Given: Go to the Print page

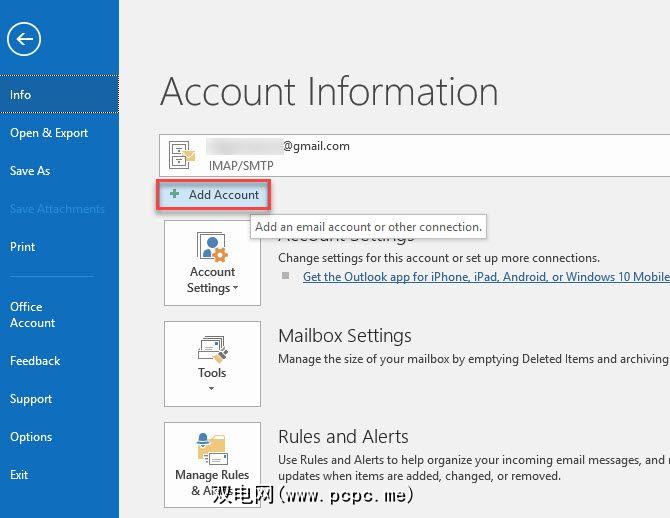Looking at the screenshot, I should [23, 247].
